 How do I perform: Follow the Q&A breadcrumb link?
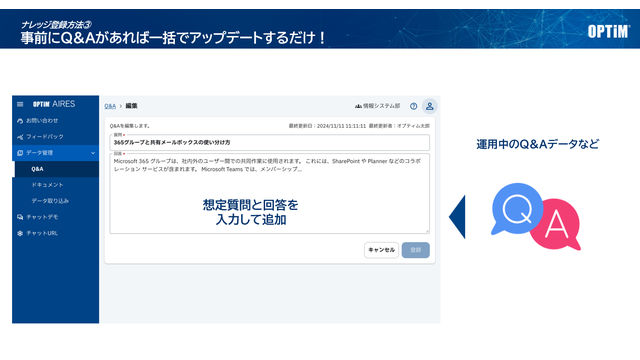tap(110, 106)
